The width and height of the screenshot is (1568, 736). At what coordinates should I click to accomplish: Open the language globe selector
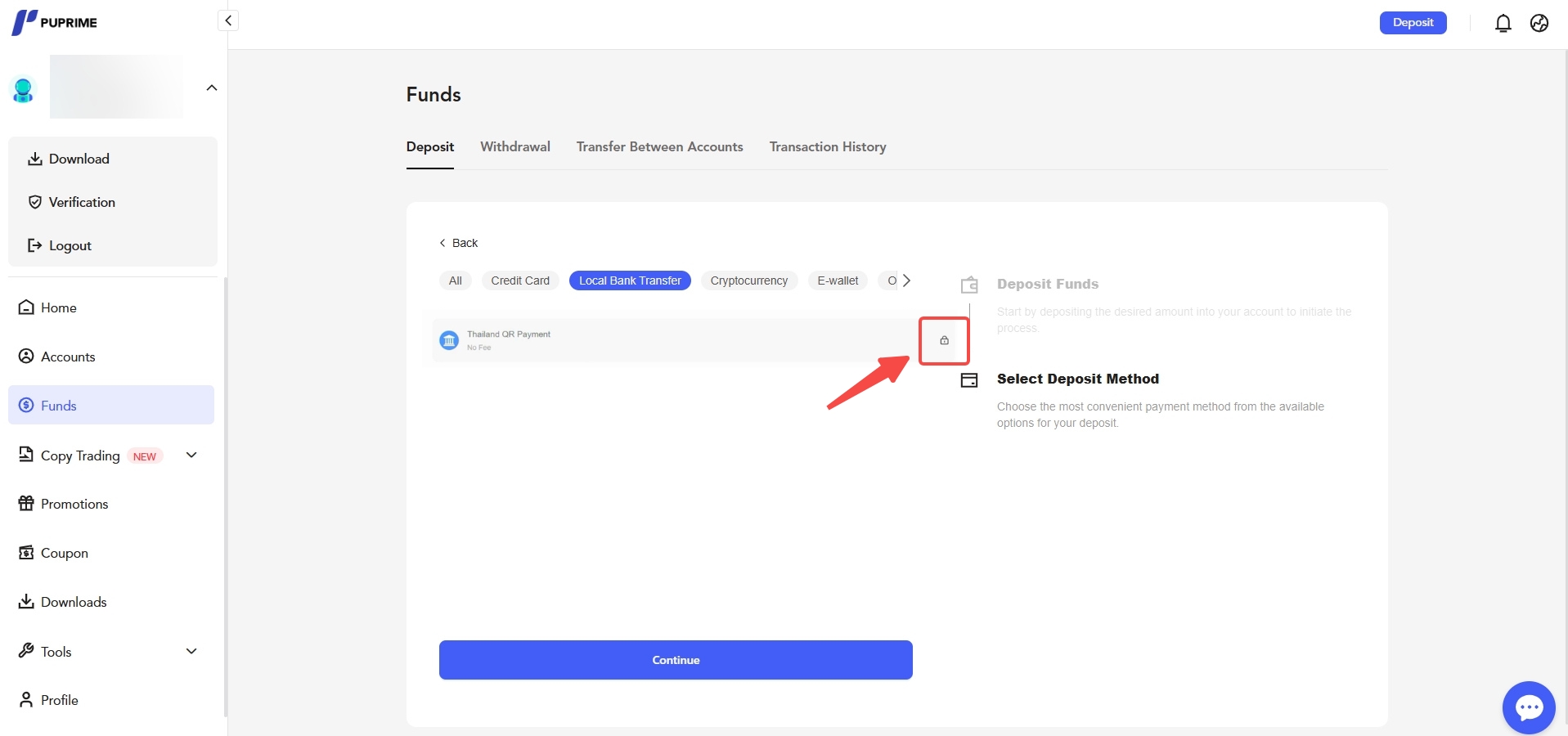(1539, 23)
